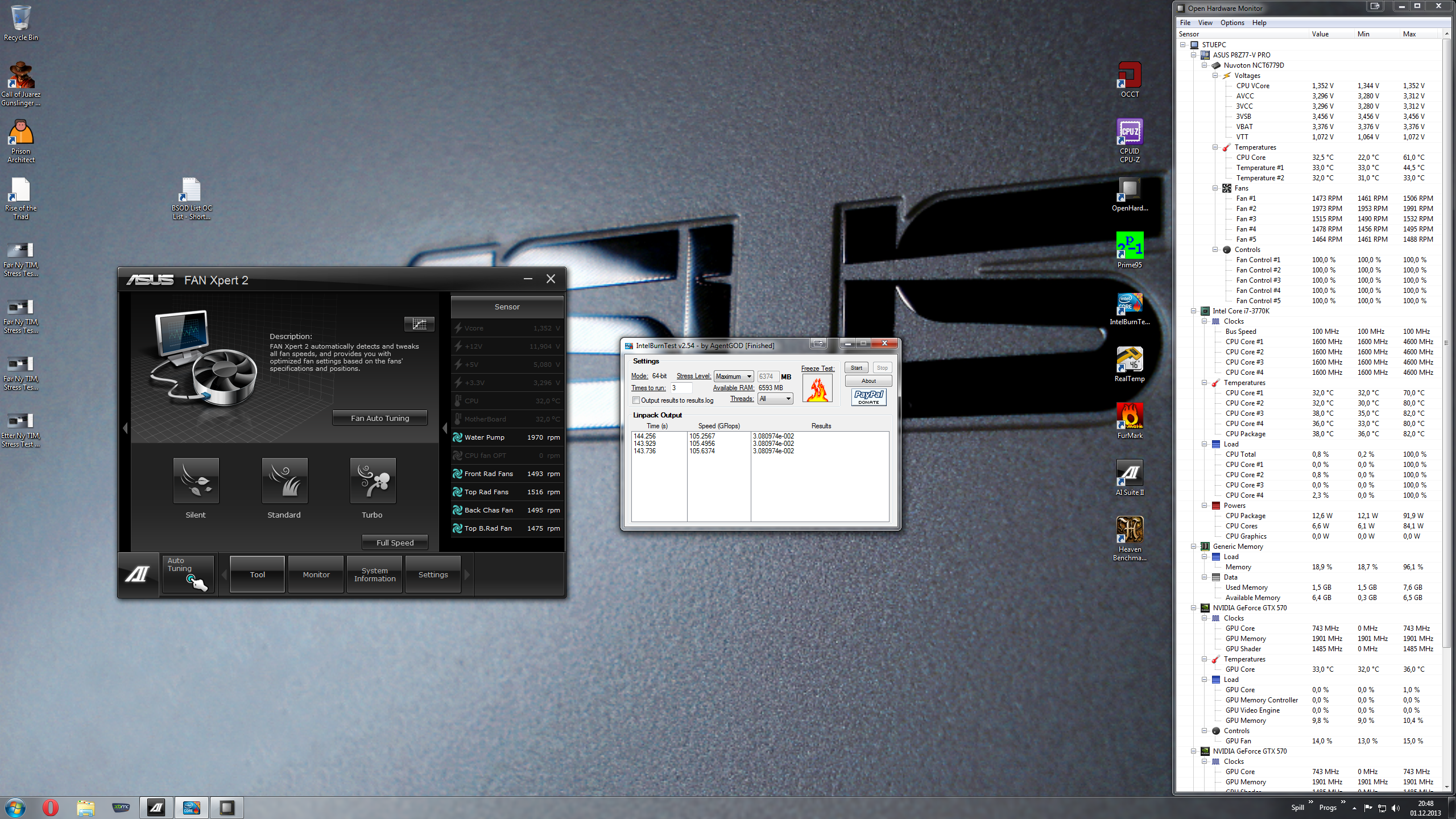
Task: Click AI Suite logo button in FAN Xpert
Action: (x=138, y=574)
